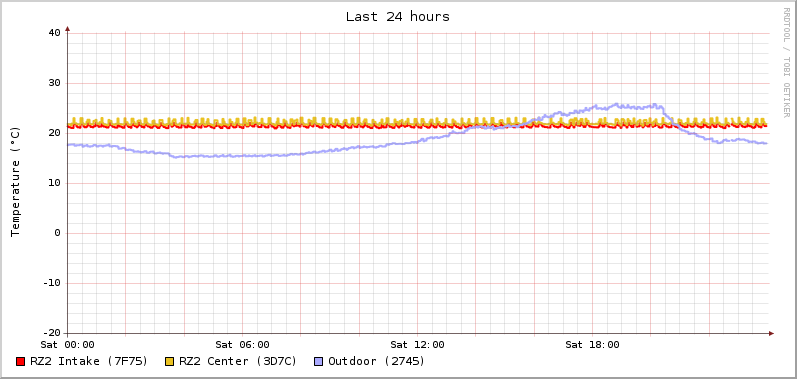Click the Sat 12:00 x-axis label
The height and width of the screenshot is (379, 797).
tap(417, 344)
